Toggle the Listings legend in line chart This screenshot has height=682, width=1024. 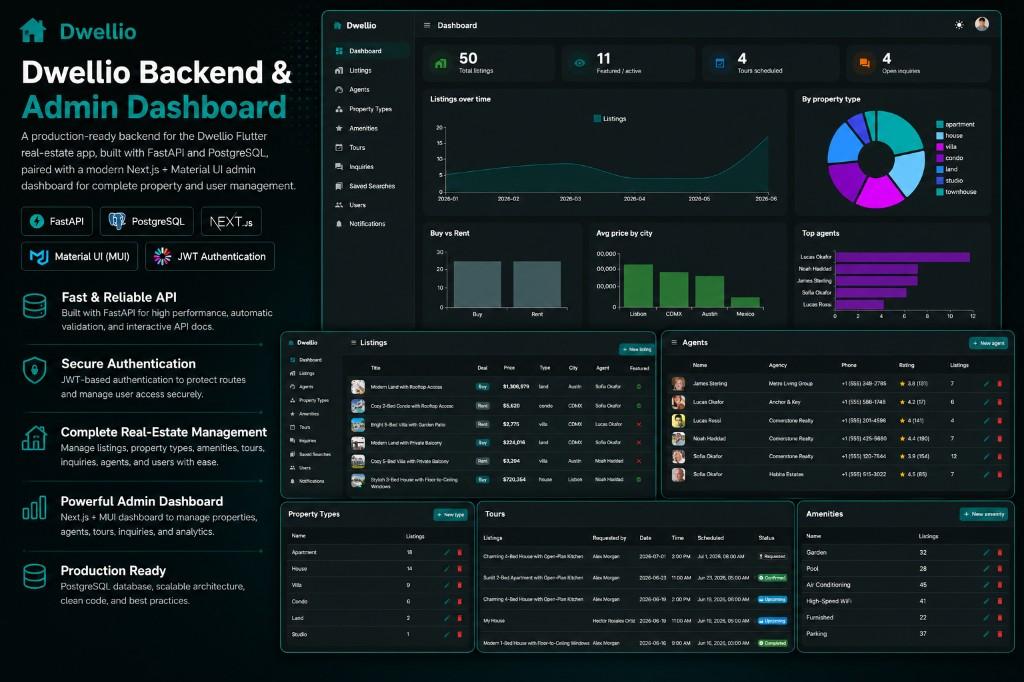pyautogui.click(x=610, y=119)
